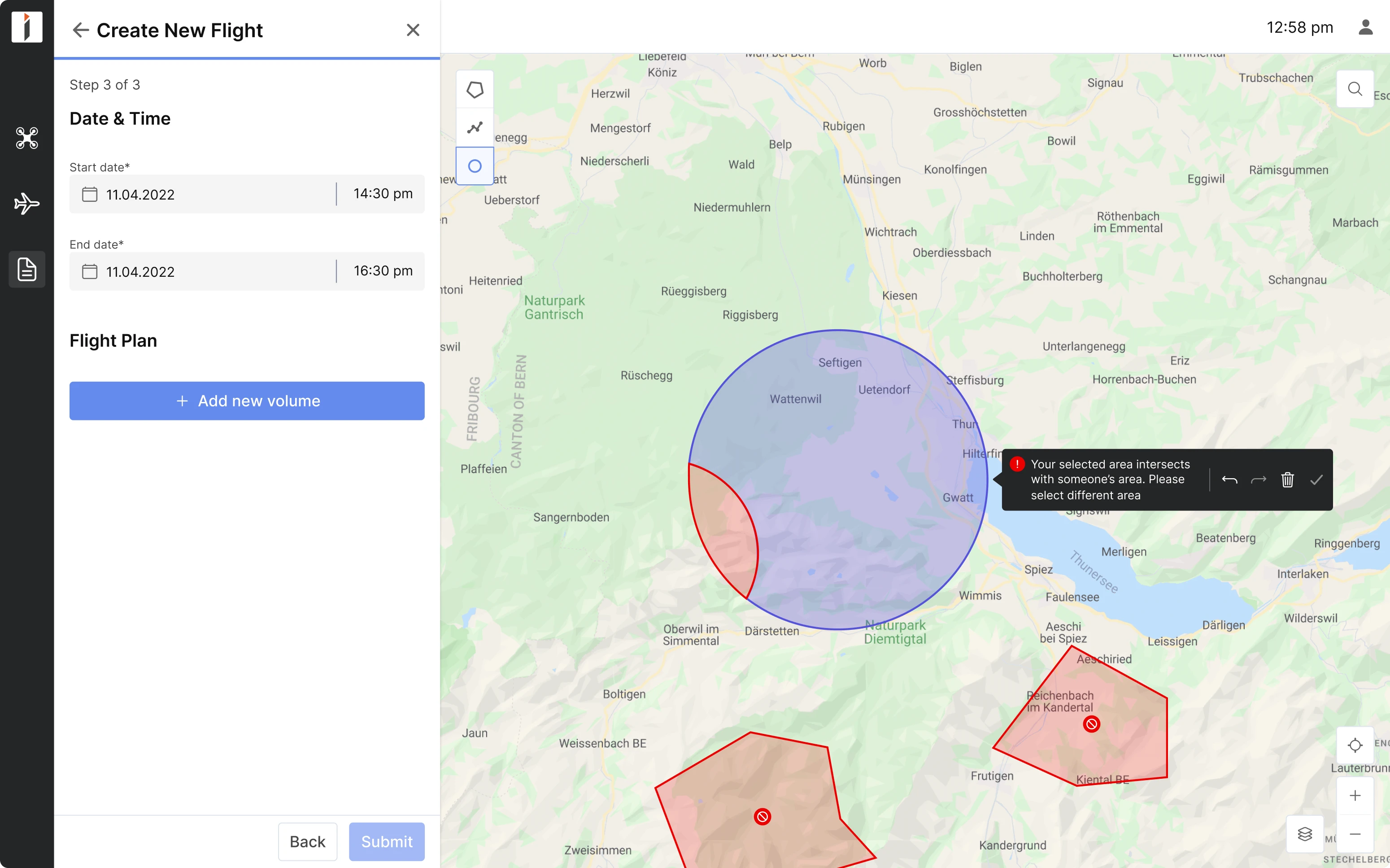Delete the intersecting area via trash icon
1390x868 pixels.
point(1287,480)
